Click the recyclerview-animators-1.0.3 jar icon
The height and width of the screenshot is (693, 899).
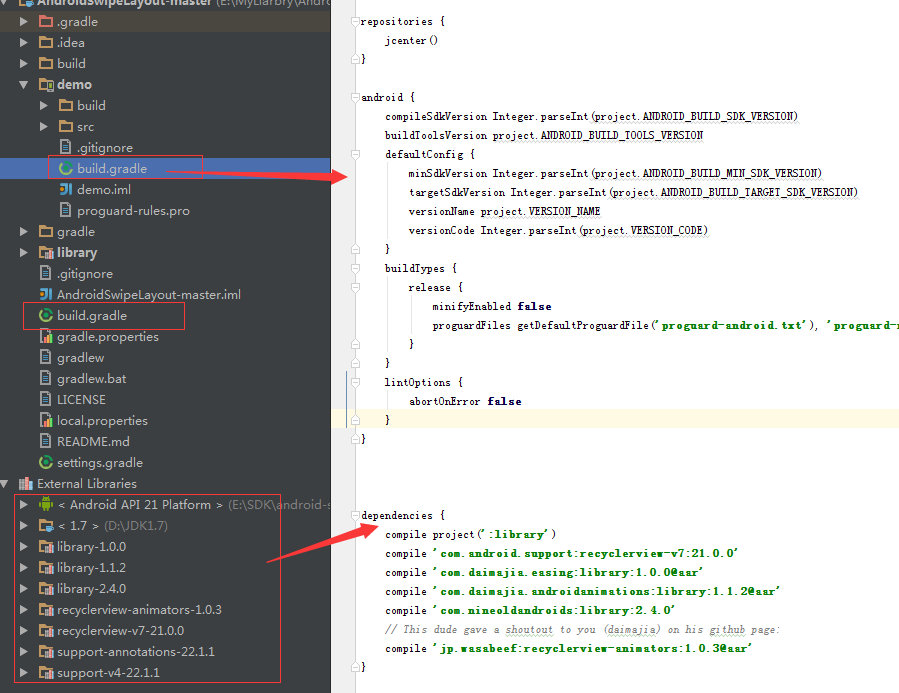46,610
